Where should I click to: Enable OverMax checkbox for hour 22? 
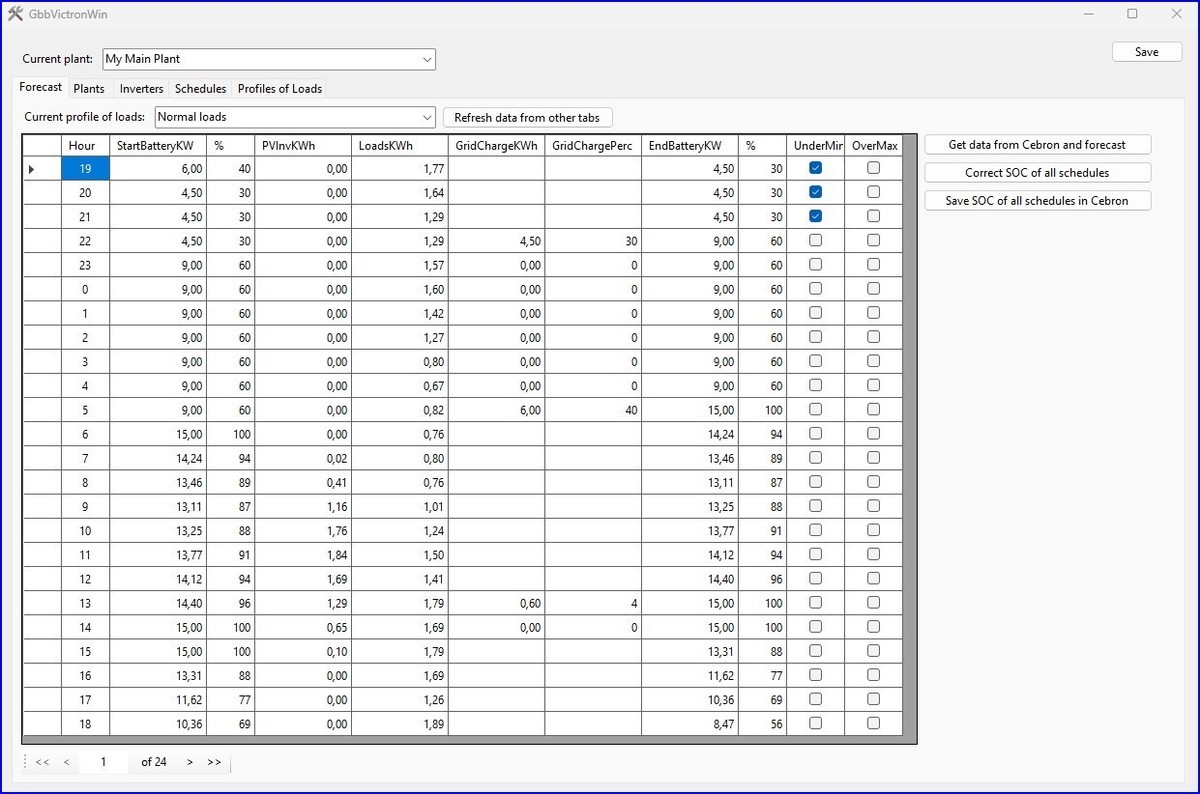[873, 241]
